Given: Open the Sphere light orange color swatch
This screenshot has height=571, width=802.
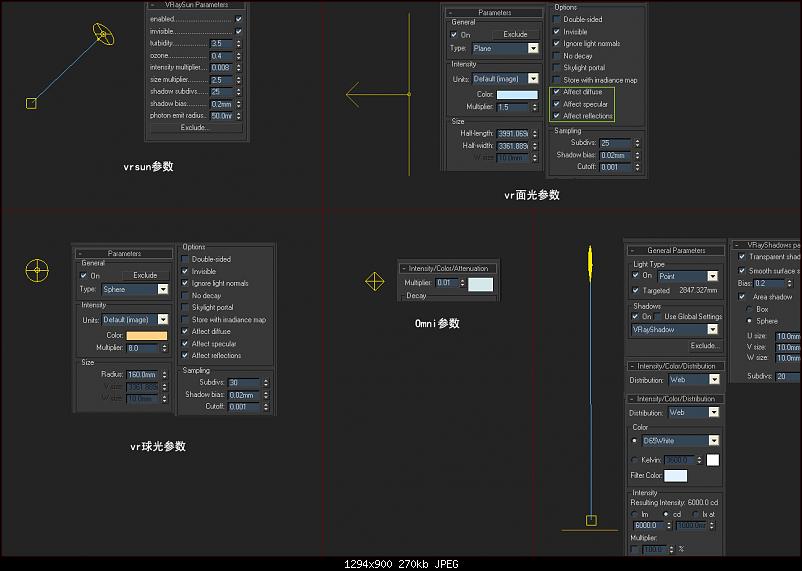Looking at the screenshot, I should pyautogui.click(x=147, y=336).
